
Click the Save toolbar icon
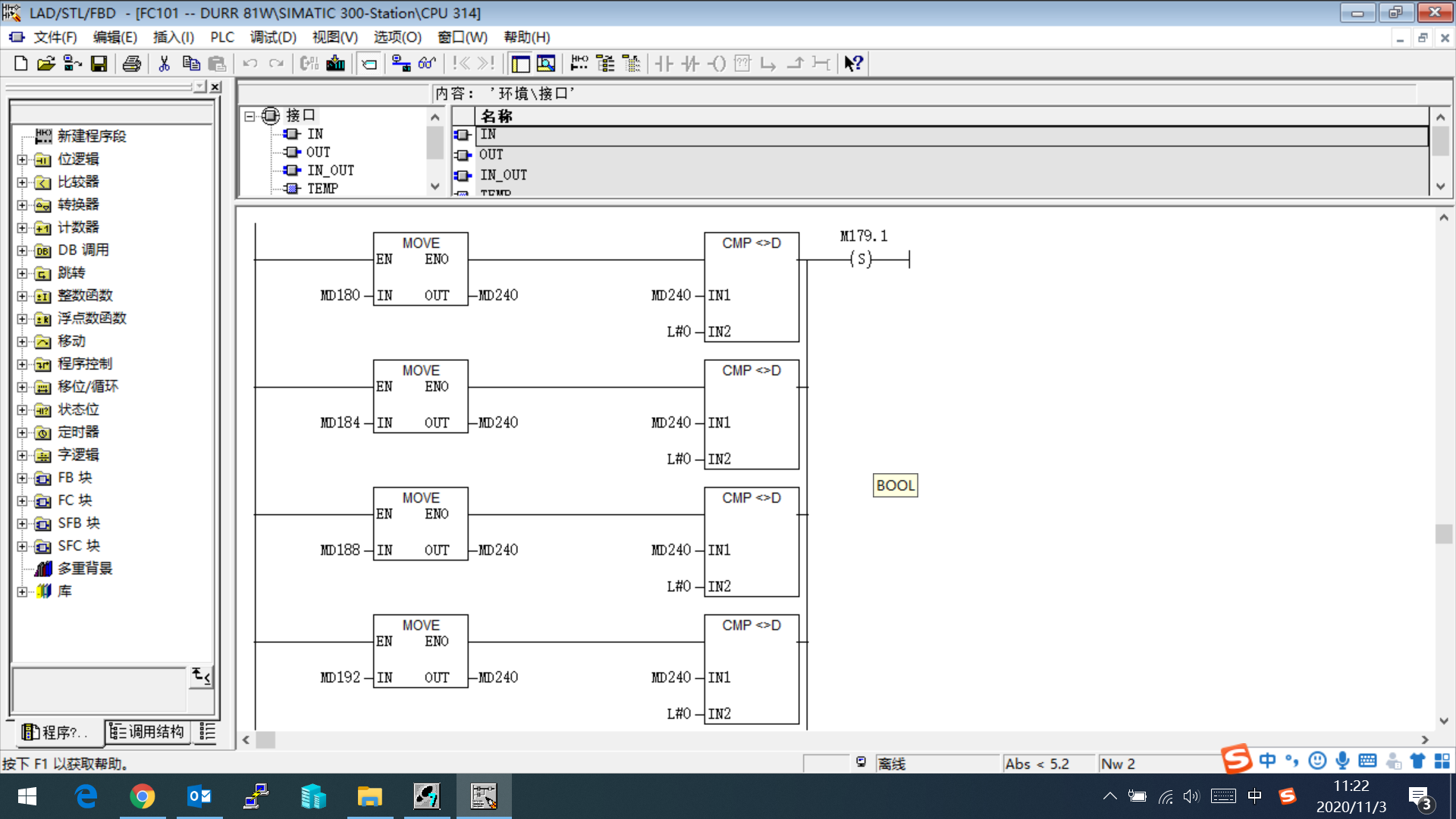(x=99, y=64)
